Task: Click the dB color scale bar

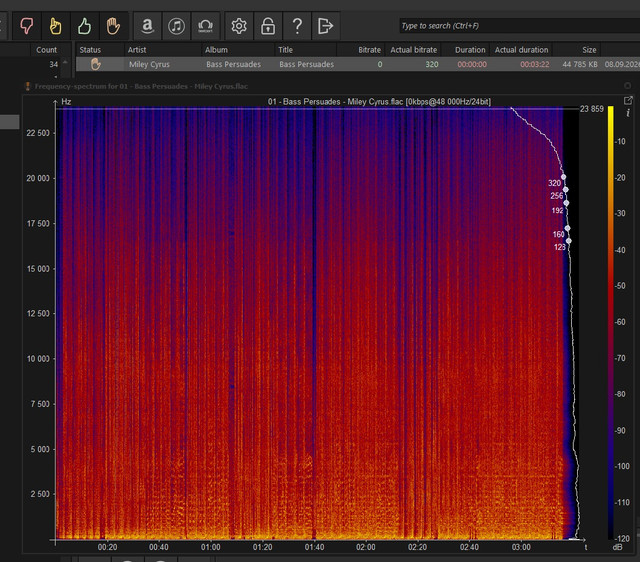Action: (611, 322)
